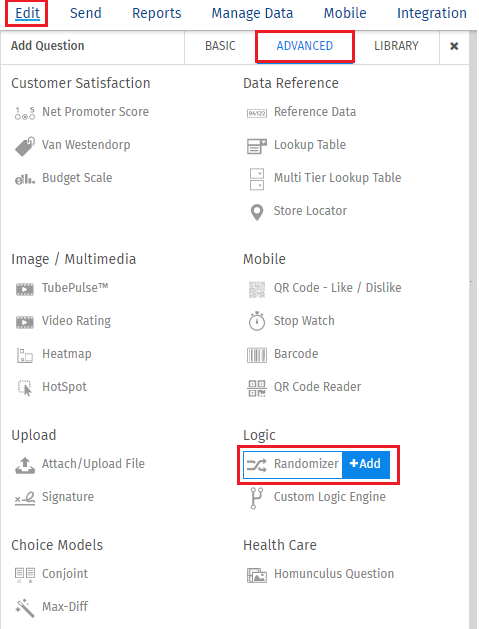Click the Barcode icon

pyautogui.click(x=257, y=355)
